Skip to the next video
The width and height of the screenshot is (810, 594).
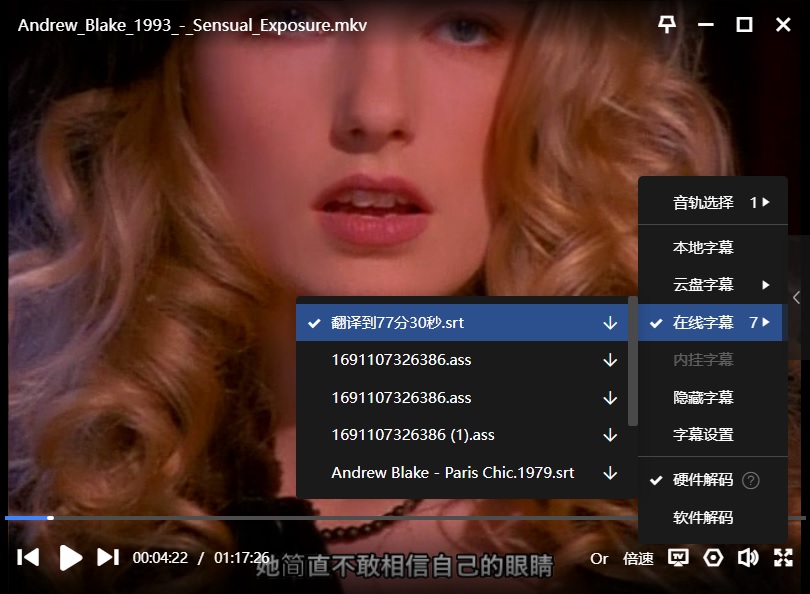tap(108, 558)
